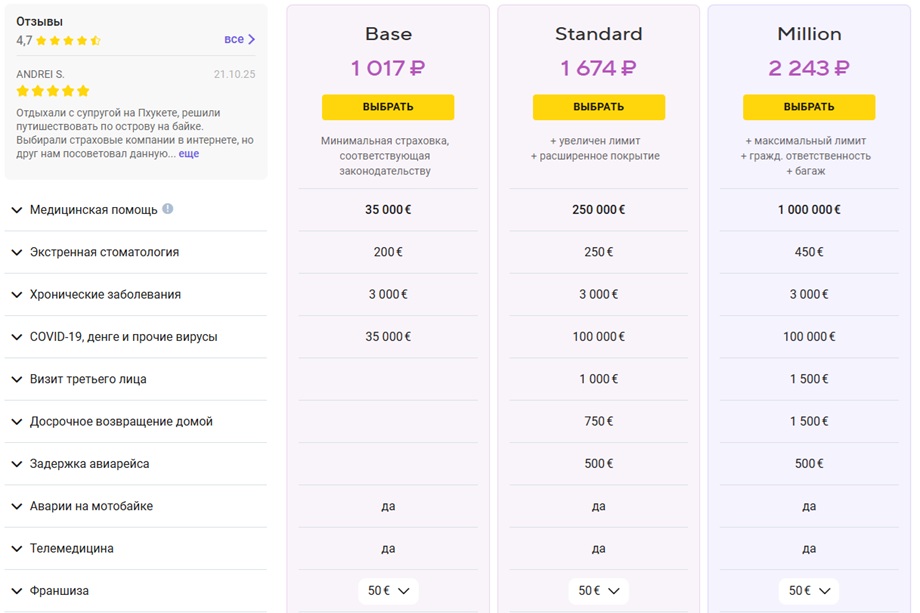Expand the Экстренная стоматология row
The image size is (920, 613).
click(136, 252)
